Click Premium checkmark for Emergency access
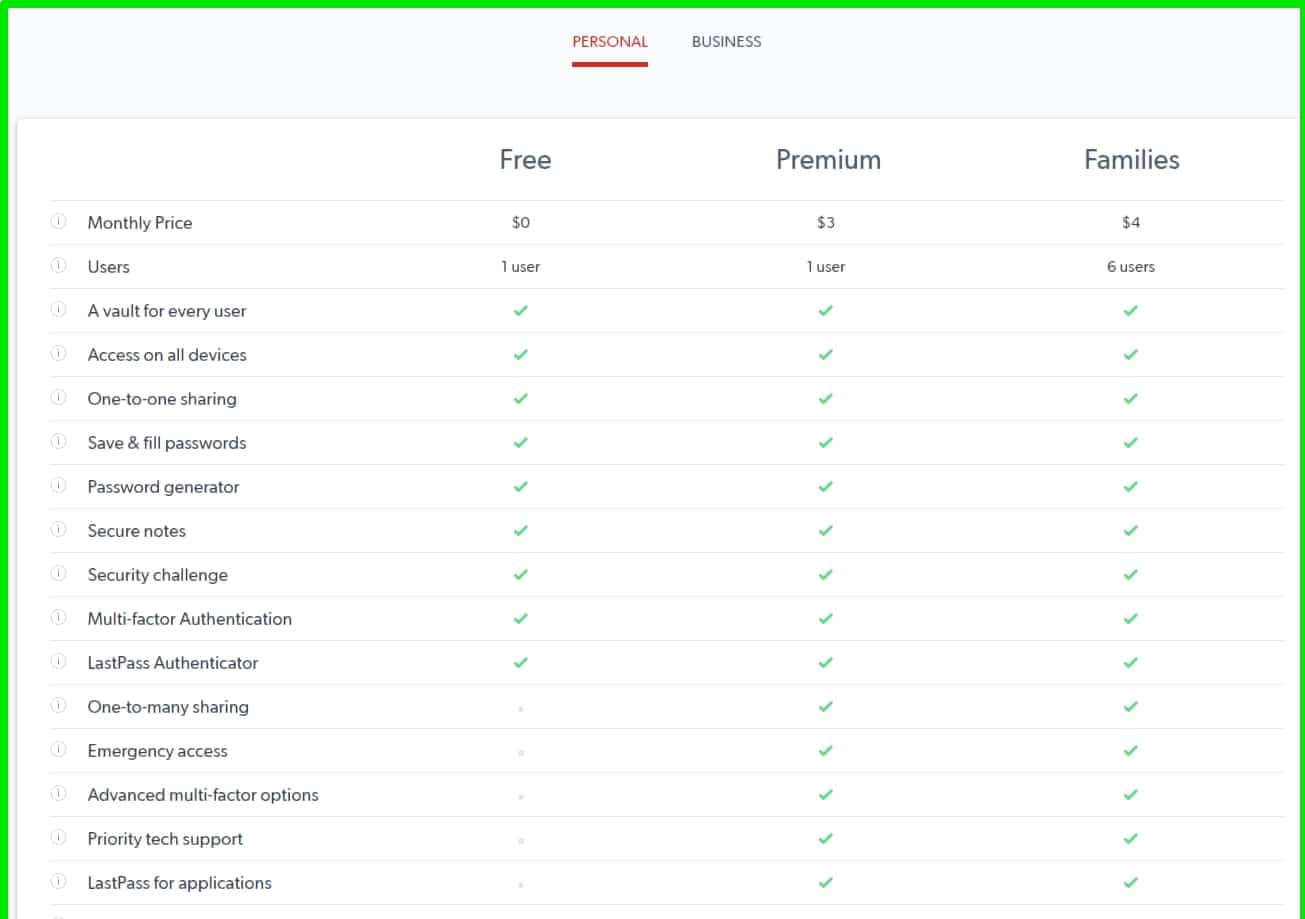The height and width of the screenshot is (919, 1305). (825, 750)
